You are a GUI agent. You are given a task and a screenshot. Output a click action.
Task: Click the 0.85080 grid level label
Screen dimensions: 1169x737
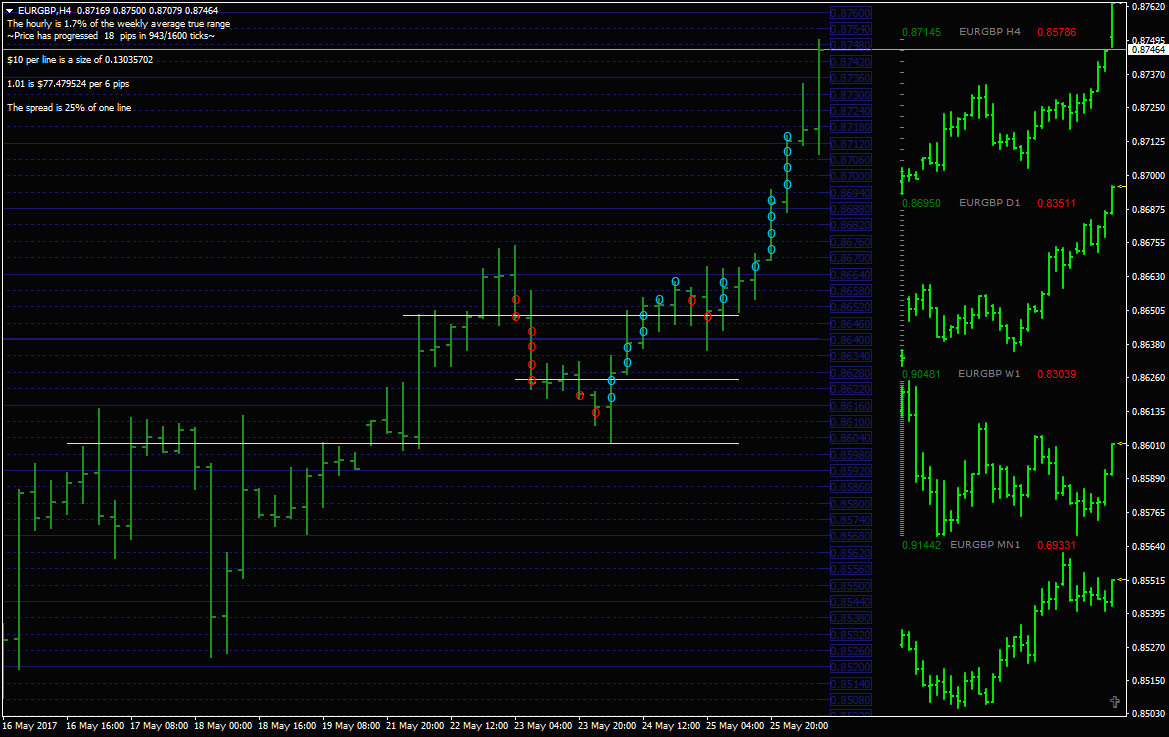pyautogui.click(x=851, y=700)
